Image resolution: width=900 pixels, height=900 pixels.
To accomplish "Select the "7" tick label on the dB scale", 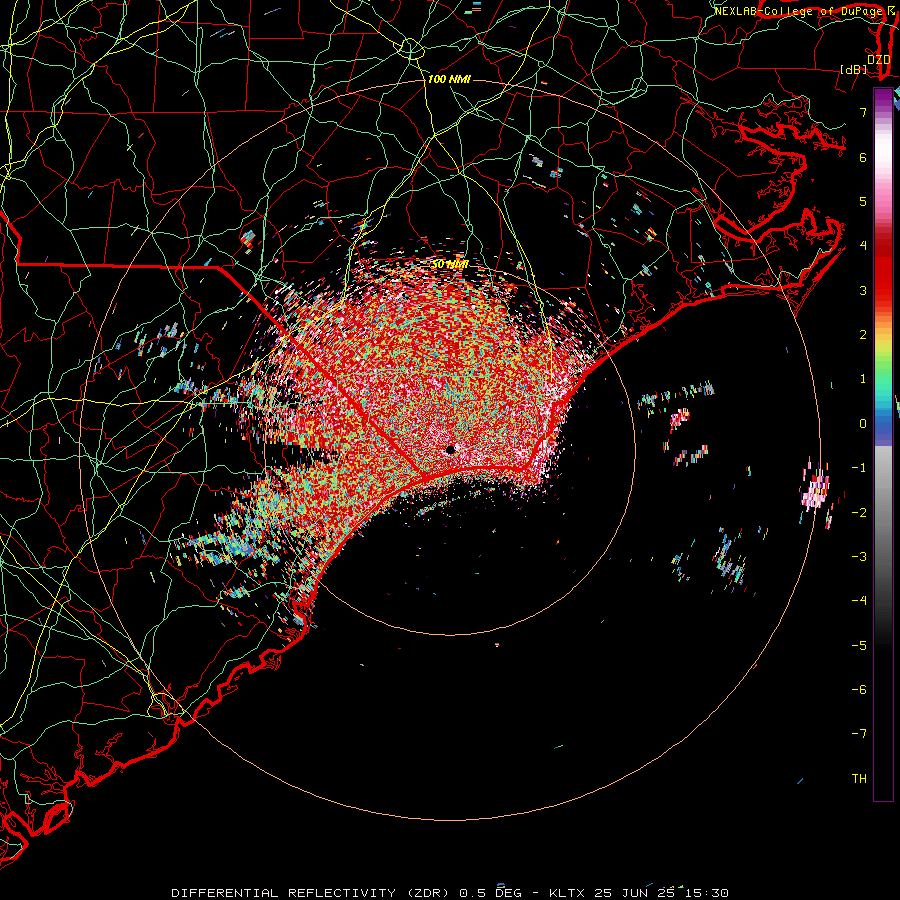I will point(863,112).
